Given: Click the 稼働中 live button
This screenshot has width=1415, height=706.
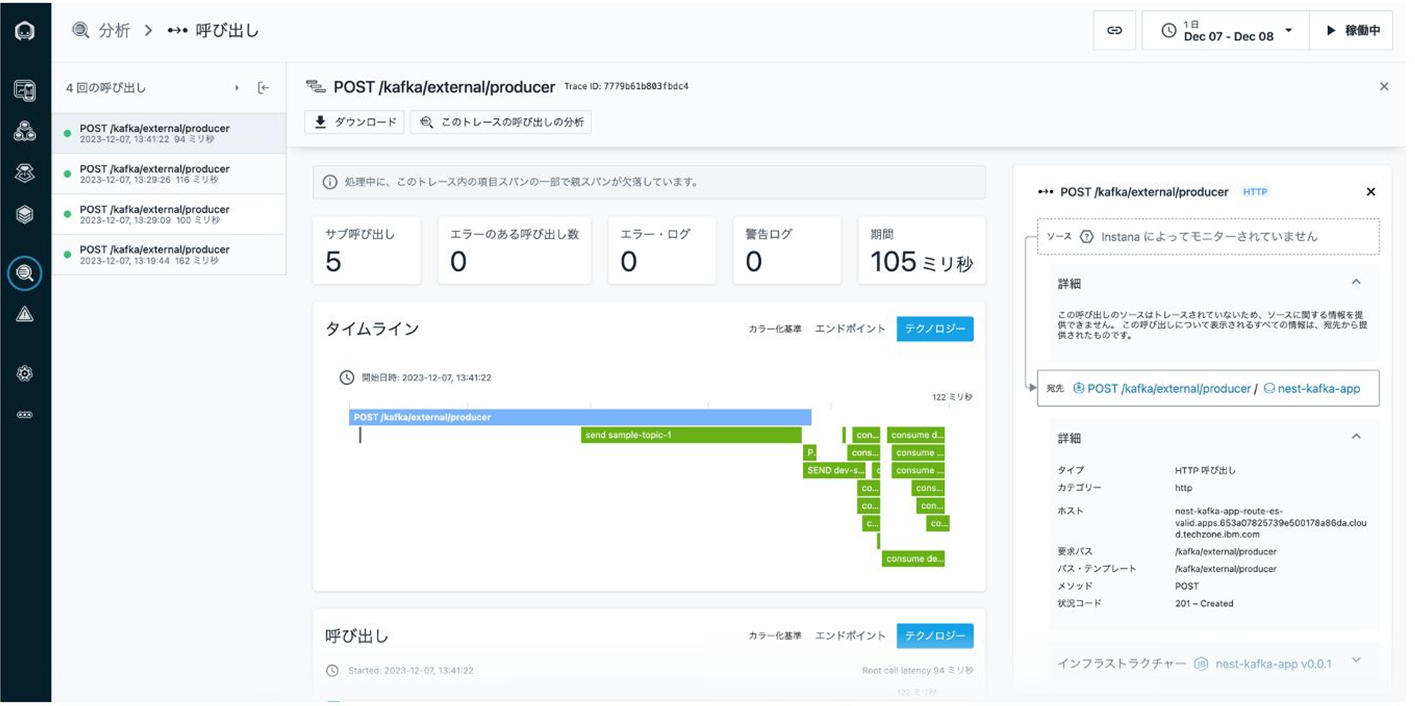Looking at the screenshot, I should point(1352,31).
